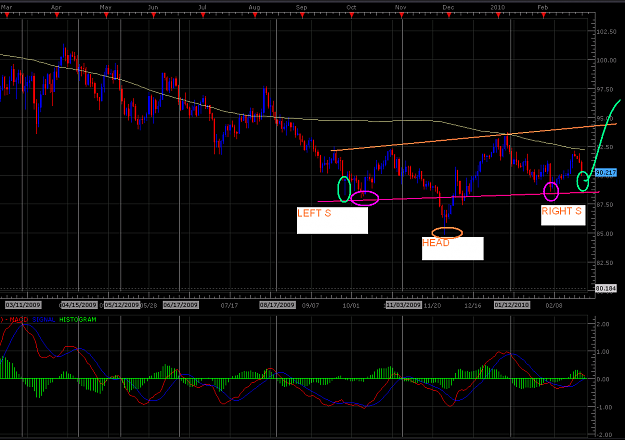The height and width of the screenshot is (440, 625).
Task: Click the Apr month label on top axis
Action: pyautogui.click(x=56, y=7)
